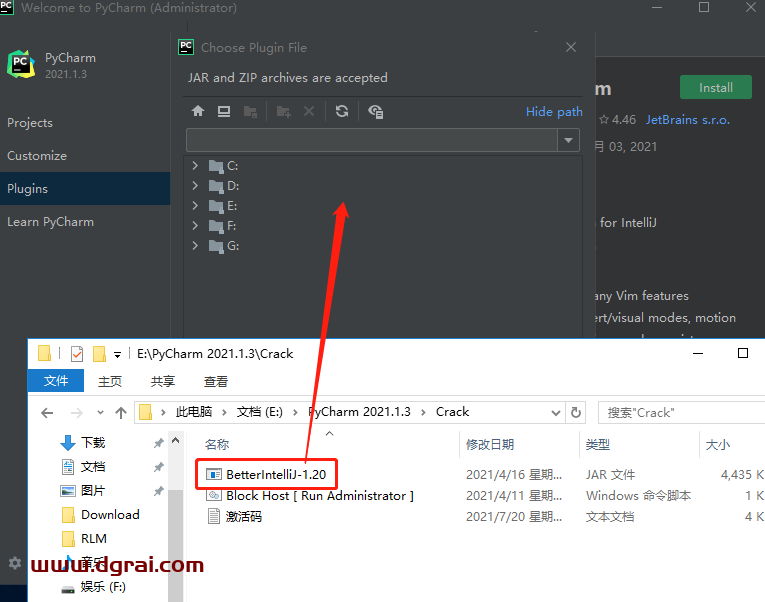Open the JetBrains s.r.o. vendor link
765x602 pixels.
tap(687, 120)
